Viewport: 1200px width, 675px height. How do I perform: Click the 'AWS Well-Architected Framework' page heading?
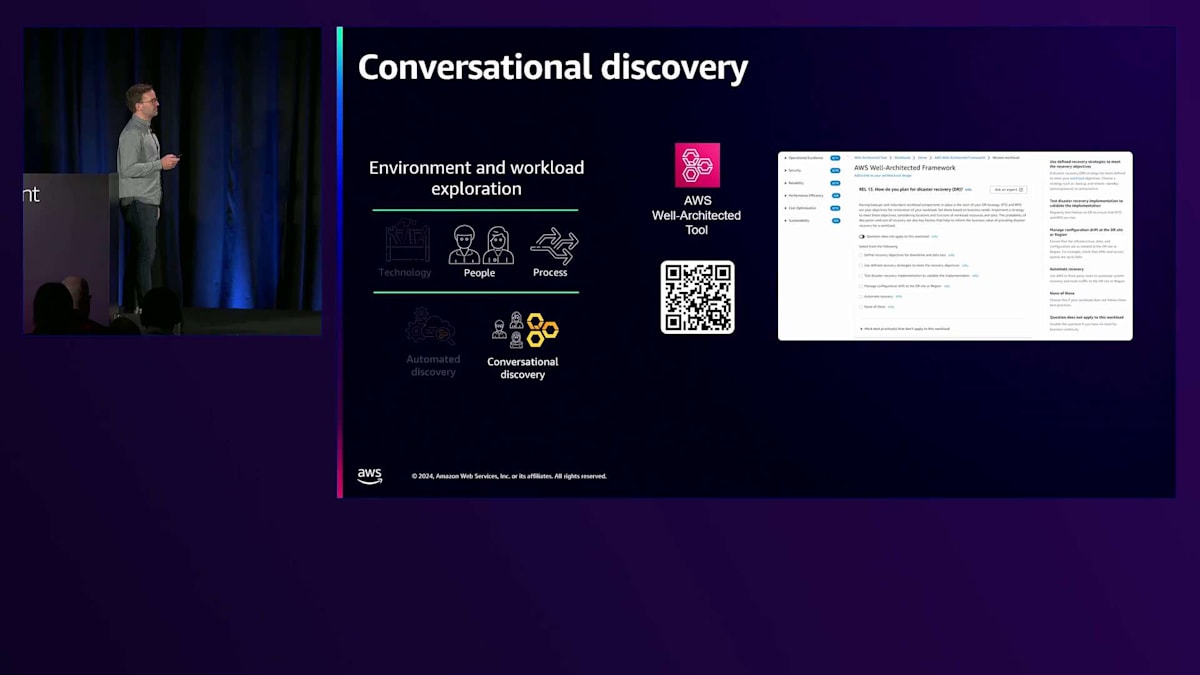tap(905, 168)
